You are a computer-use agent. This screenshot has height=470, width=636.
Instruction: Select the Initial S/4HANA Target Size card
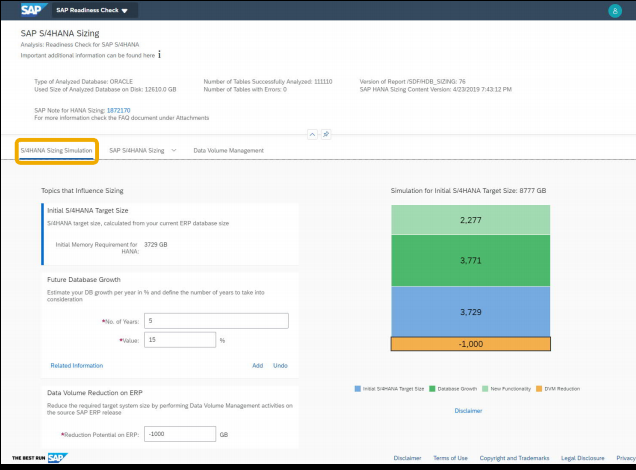(170, 234)
